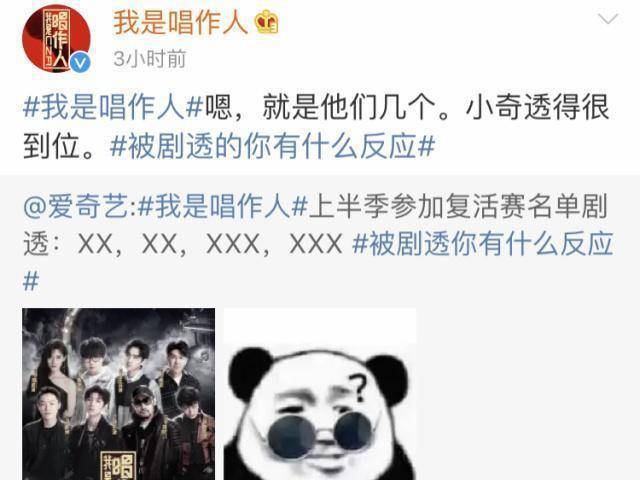Open the #被剧透的你有什么反应# hashtag topic
Image resolution: width=640 pixels, height=480 pixels.
(x=272, y=146)
